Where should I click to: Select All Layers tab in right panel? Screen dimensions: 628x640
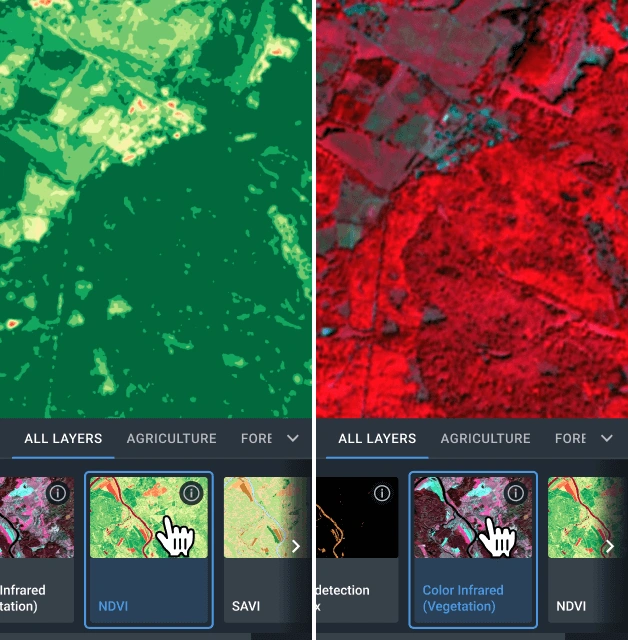pos(377,438)
